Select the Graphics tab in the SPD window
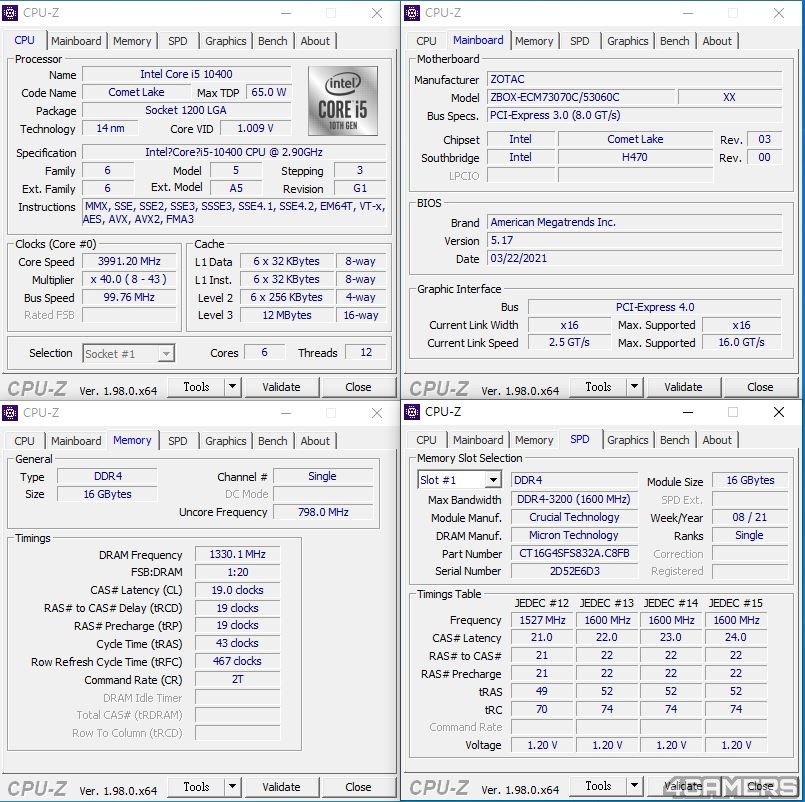Image resolution: width=805 pixels, height=802 pixels. click(628, 440)
